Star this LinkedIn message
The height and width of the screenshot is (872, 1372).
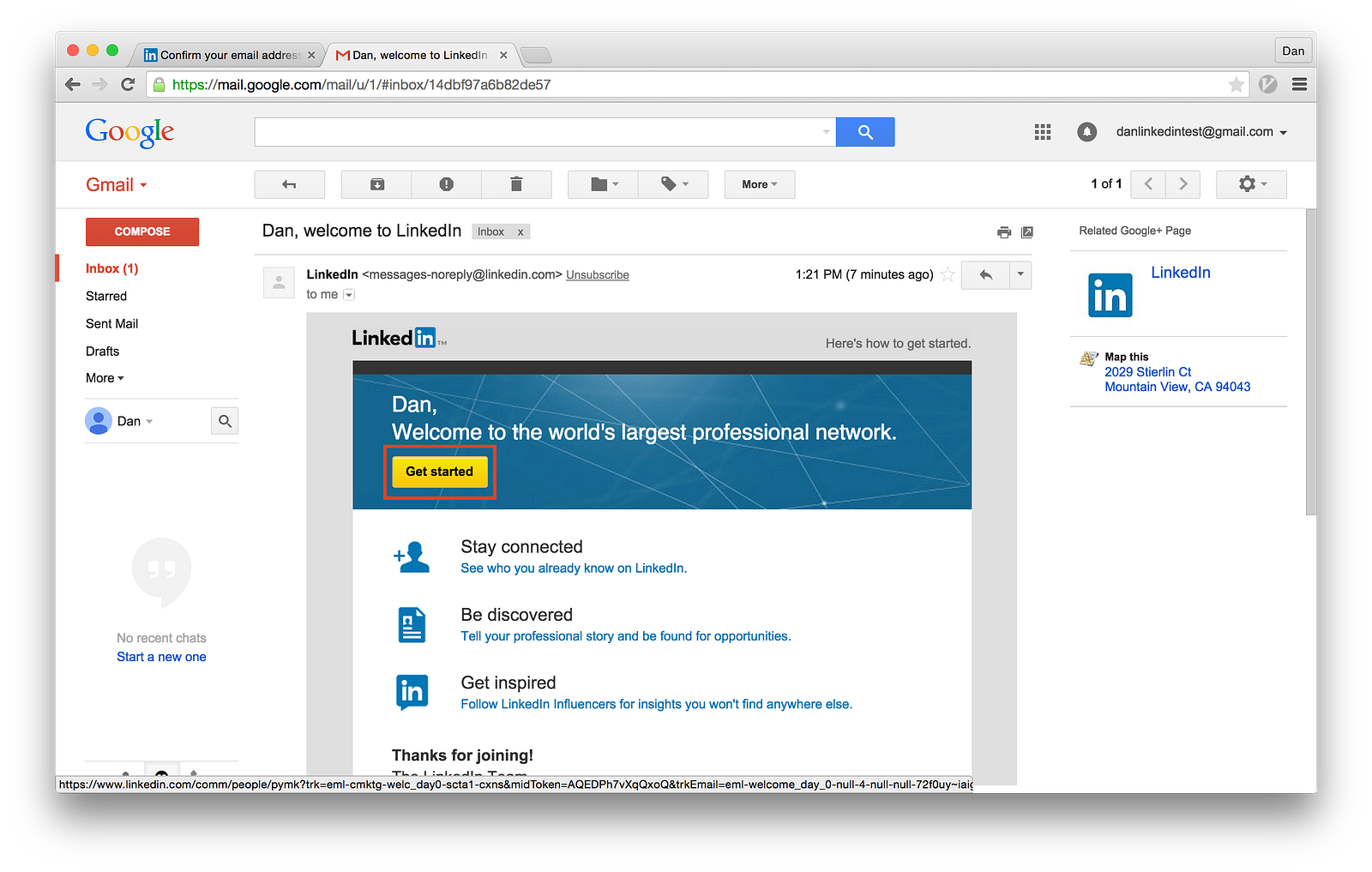point(948,274)
